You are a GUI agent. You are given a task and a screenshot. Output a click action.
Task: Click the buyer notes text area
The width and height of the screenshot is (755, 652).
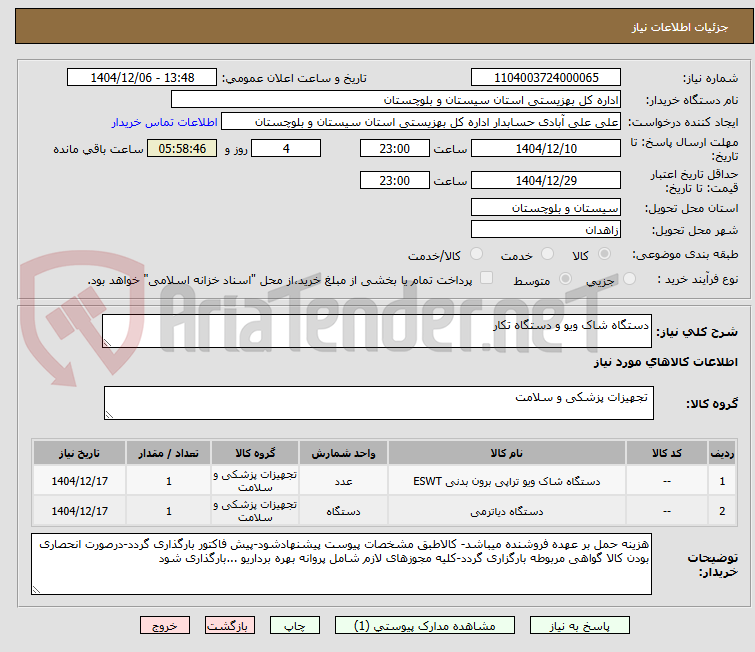coord(341,564)
